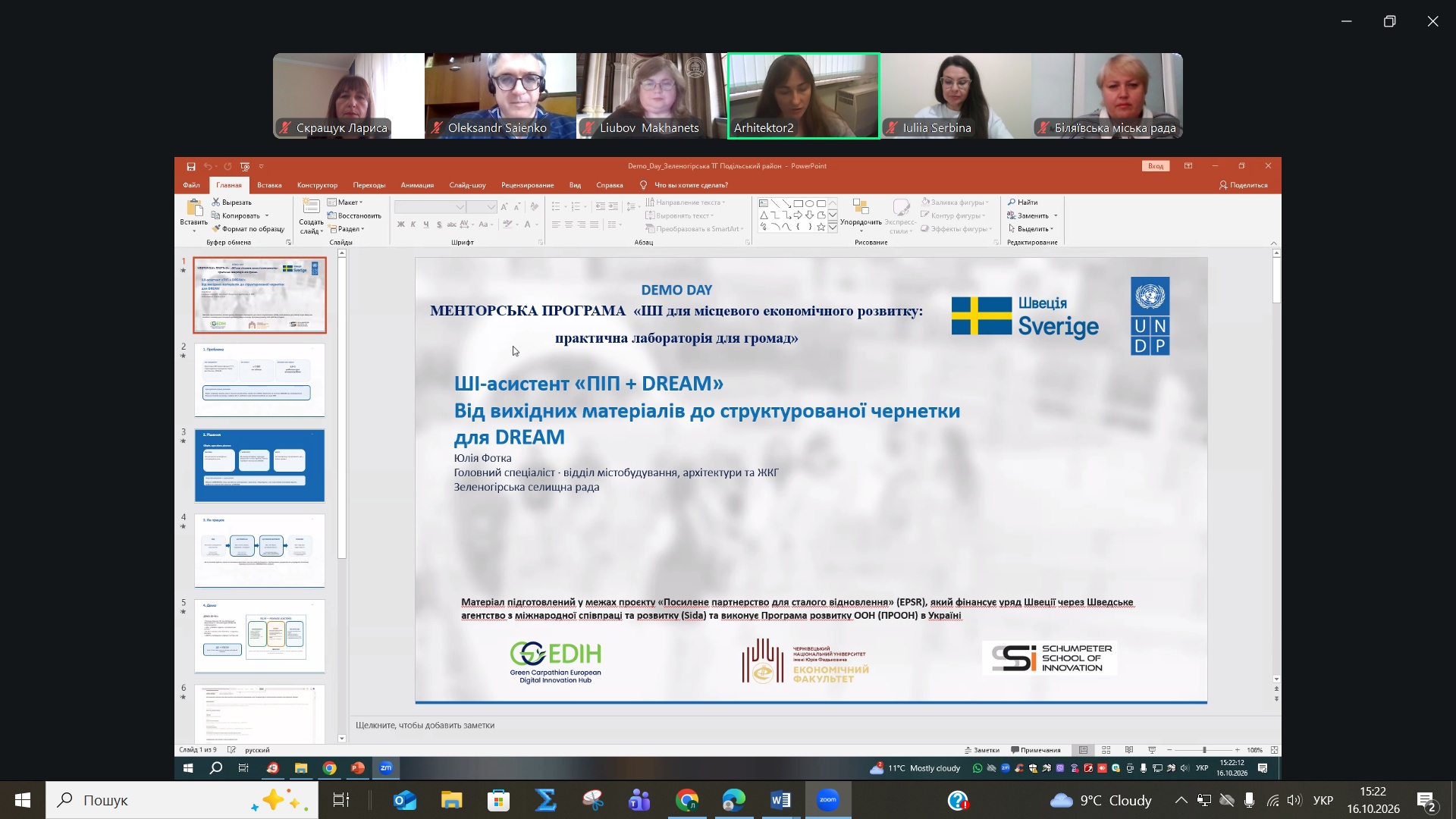Image resolution: width=1456 pixels, height=819 pixels.
Task: Expand the shapes gallery more arrow
Action: pyautogui.click(x=833, y=227)
